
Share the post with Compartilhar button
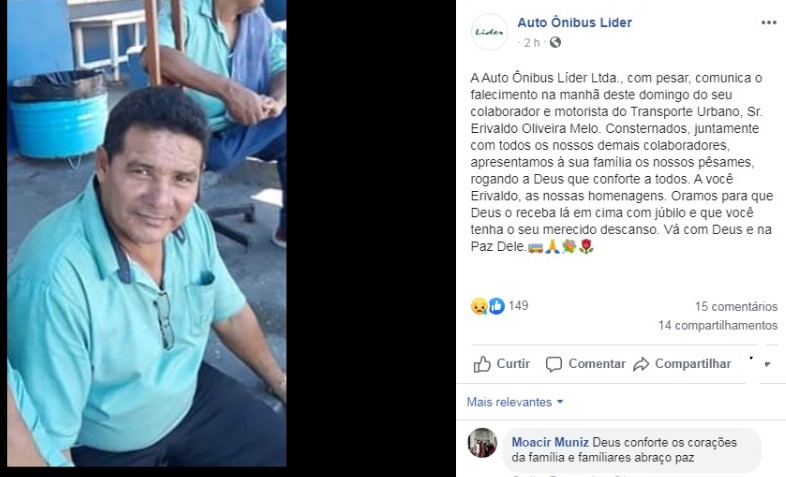682,364
